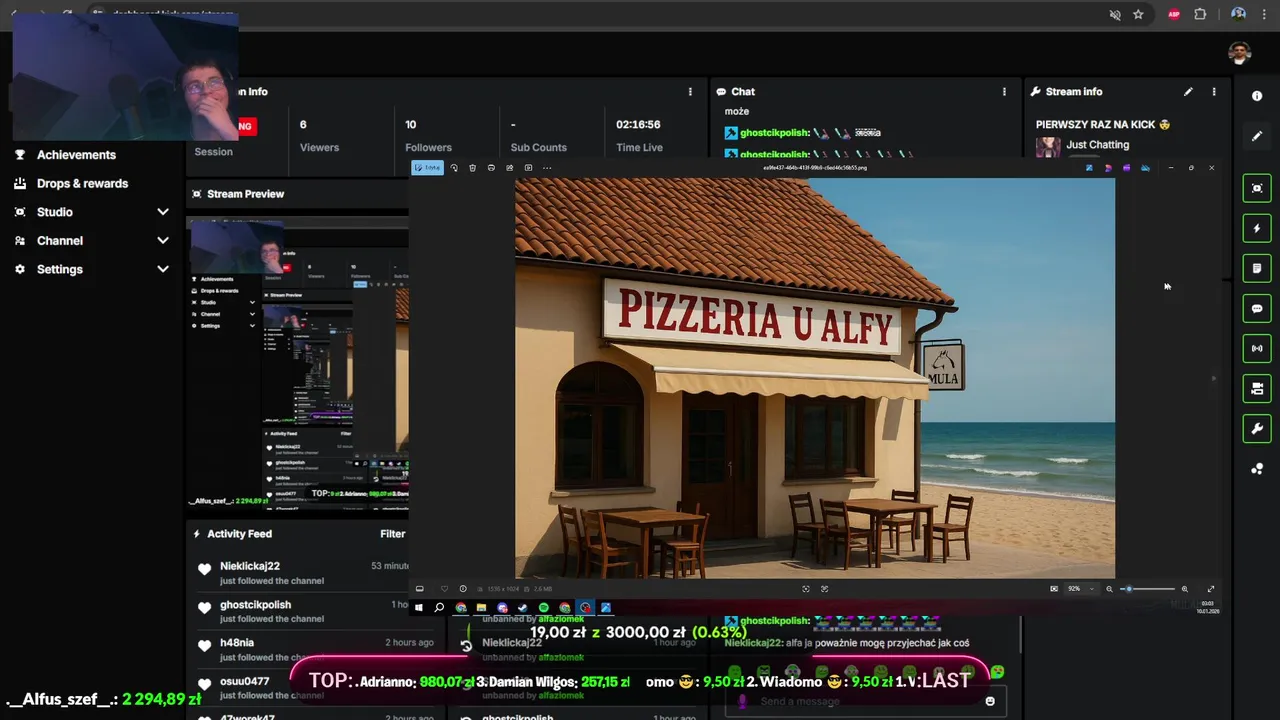Viewport: 1280px width, 720px height.
Task: Open Spotify from the taskbar
Action: (x=543, y=607)
